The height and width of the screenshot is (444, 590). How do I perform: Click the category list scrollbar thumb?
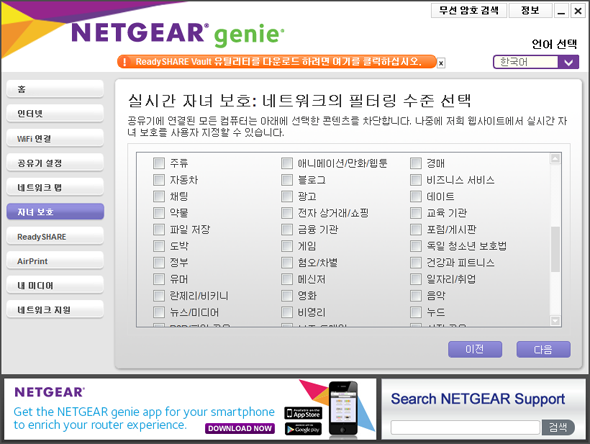click(555, 249)
